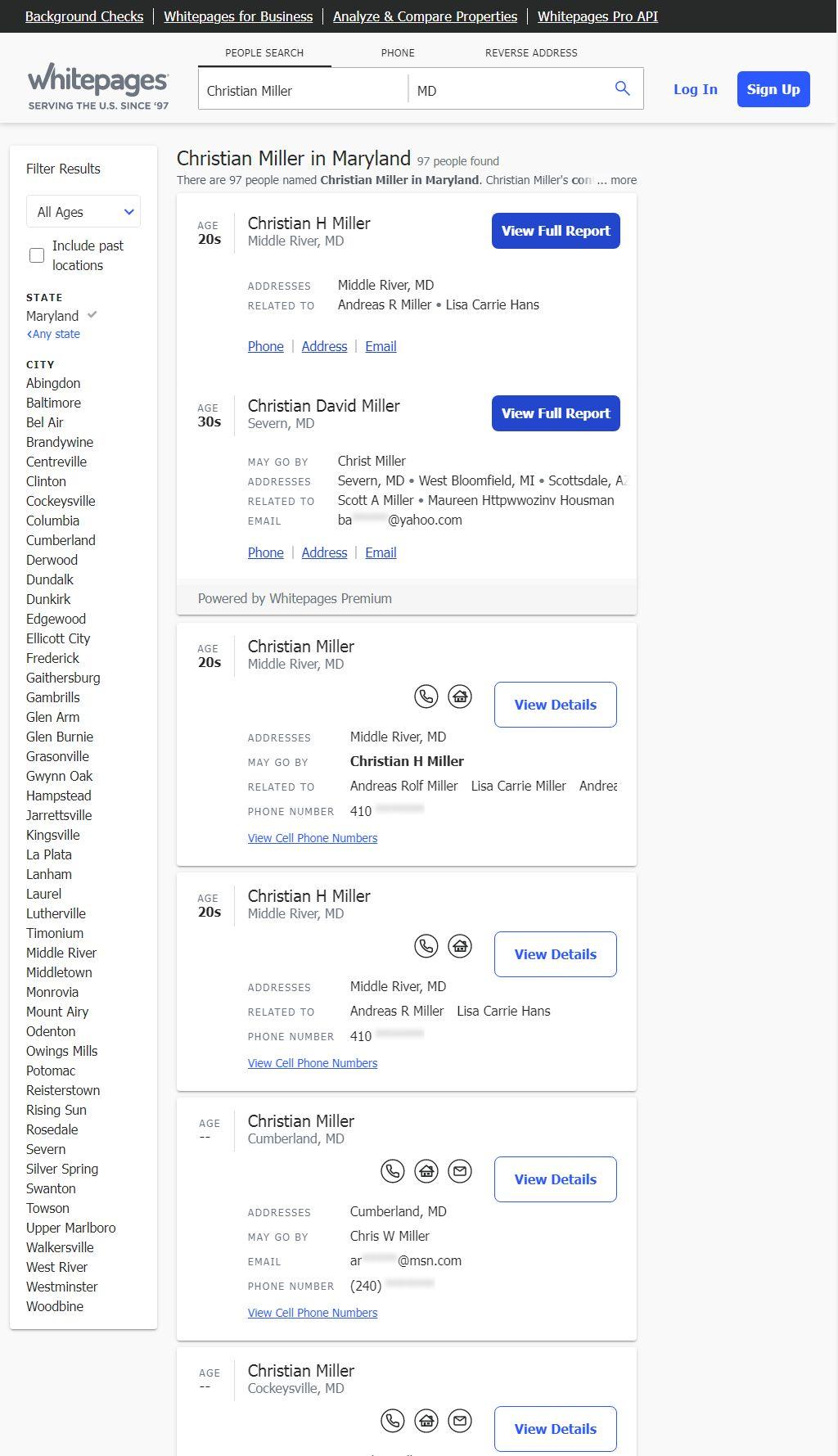The image size is (838, 1456).
Task: Go back to Any state filter
Action: pyautogui.click(x=54, y=334)
